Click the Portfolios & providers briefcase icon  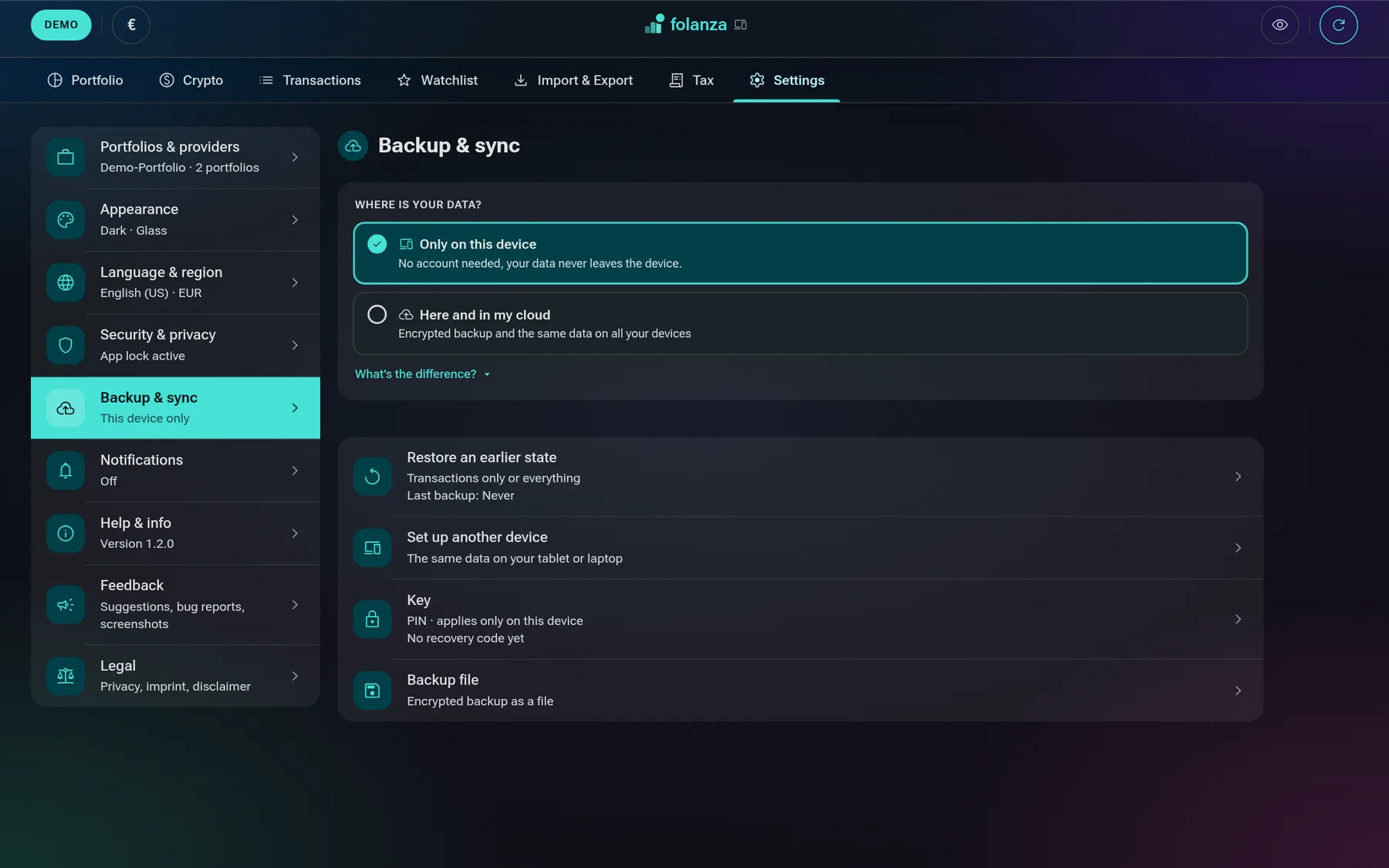tap(66, 157)
